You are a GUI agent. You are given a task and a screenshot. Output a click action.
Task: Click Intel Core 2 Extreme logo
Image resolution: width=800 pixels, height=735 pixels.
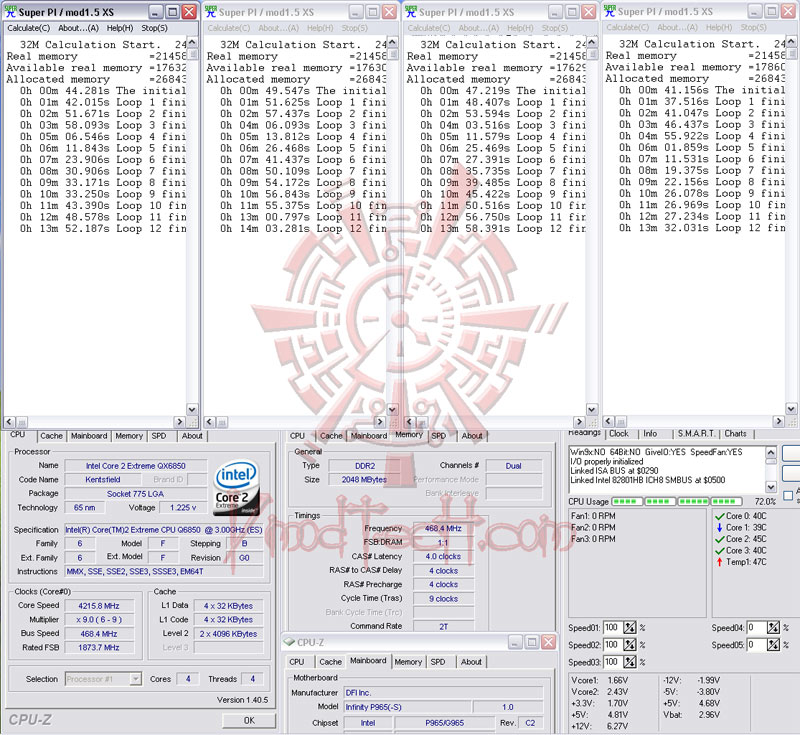(236, 488)
